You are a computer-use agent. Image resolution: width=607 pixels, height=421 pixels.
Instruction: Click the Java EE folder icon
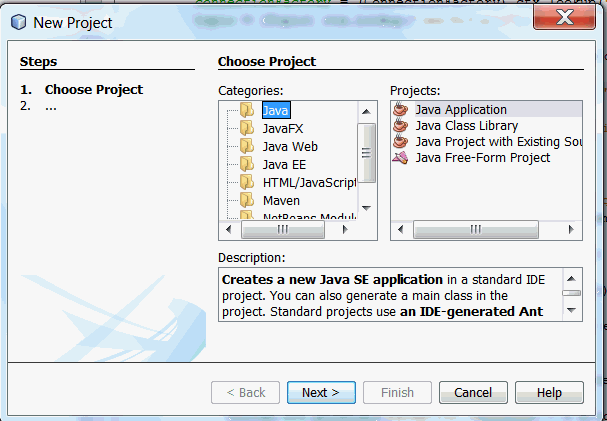246,165
